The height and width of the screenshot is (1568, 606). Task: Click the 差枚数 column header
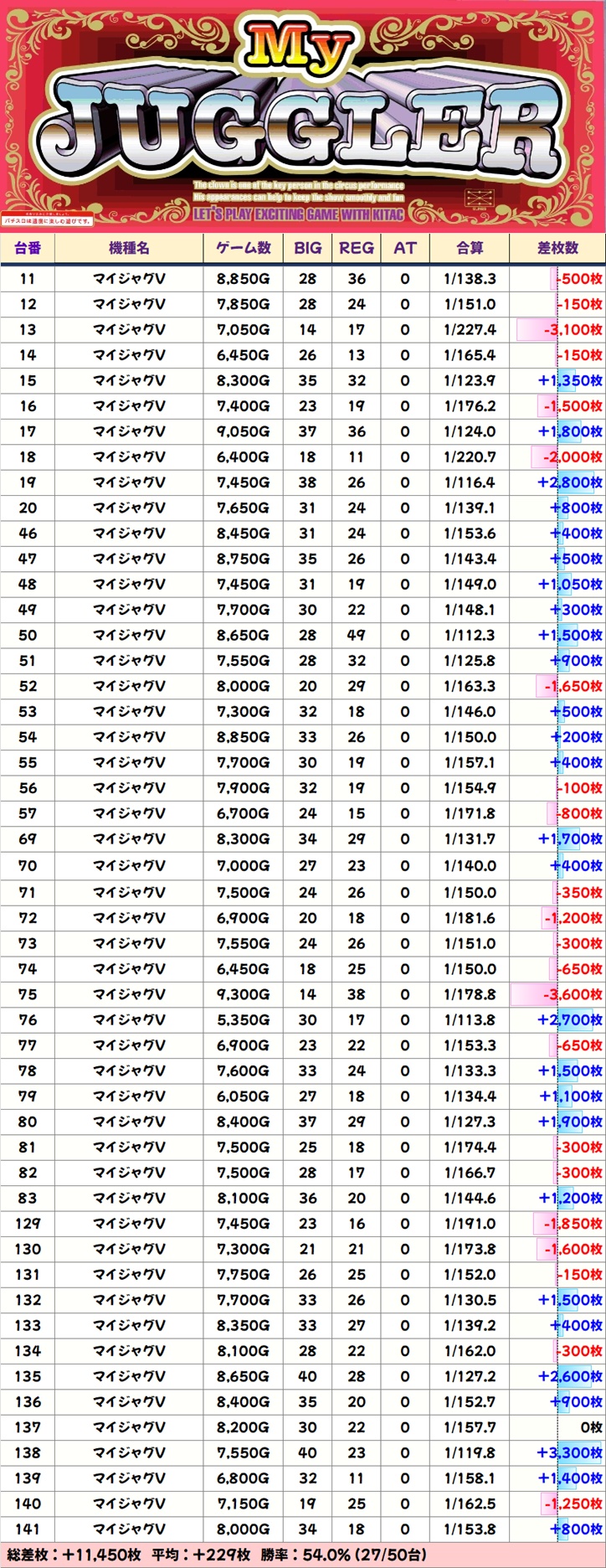tap(557, 248)
